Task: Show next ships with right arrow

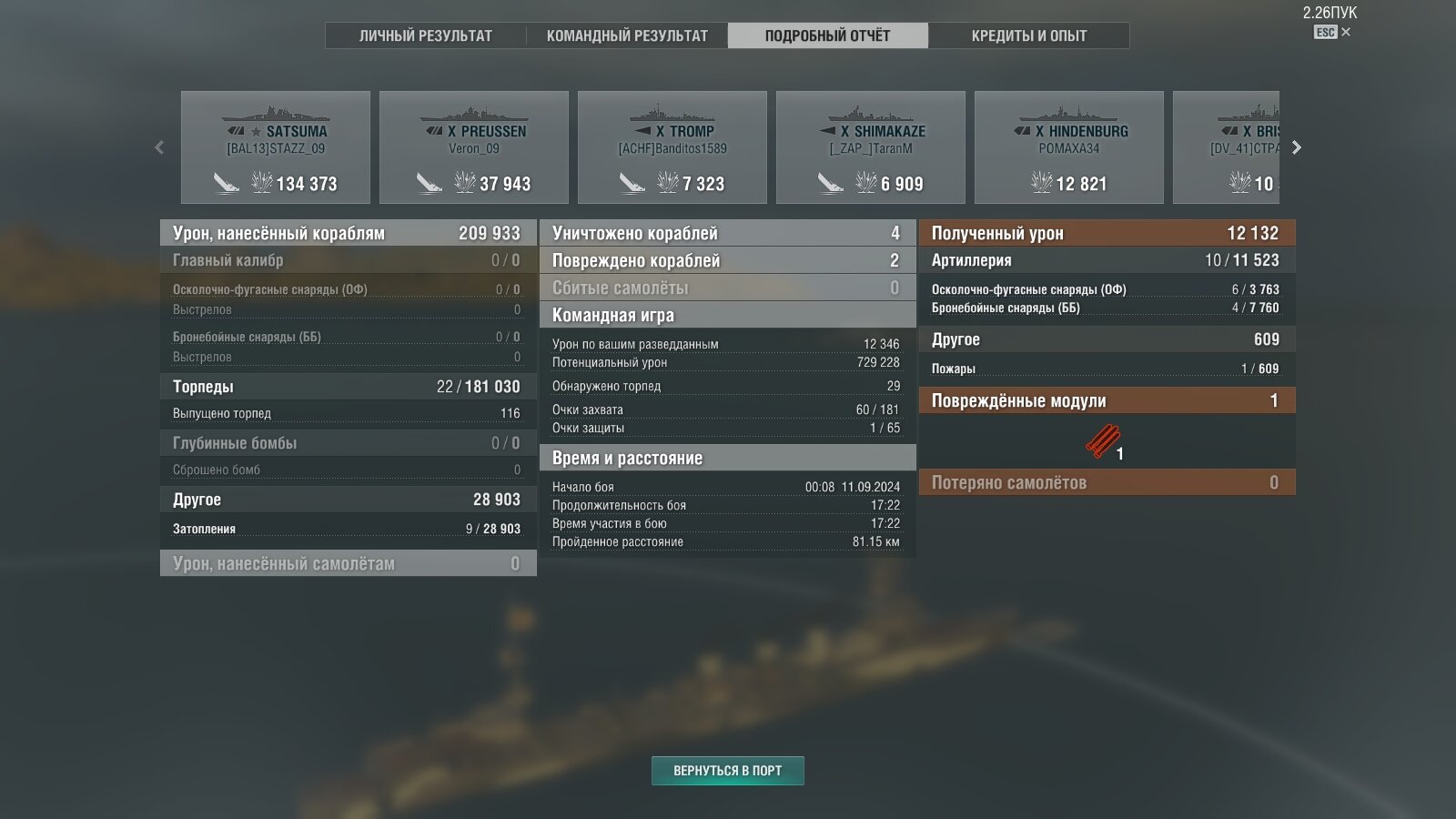Action: 1297,147
